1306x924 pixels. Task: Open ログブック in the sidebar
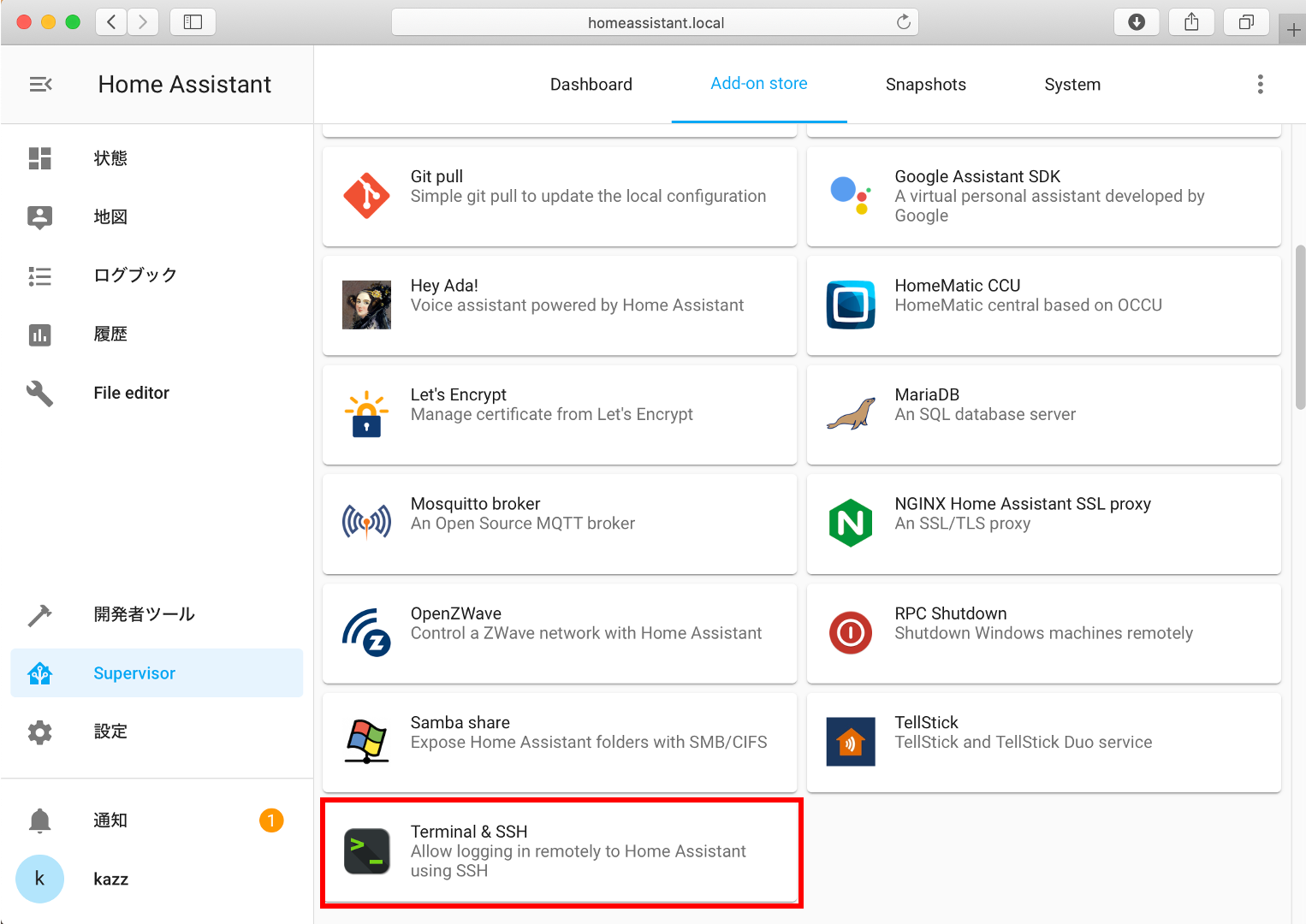pos(157,275)
